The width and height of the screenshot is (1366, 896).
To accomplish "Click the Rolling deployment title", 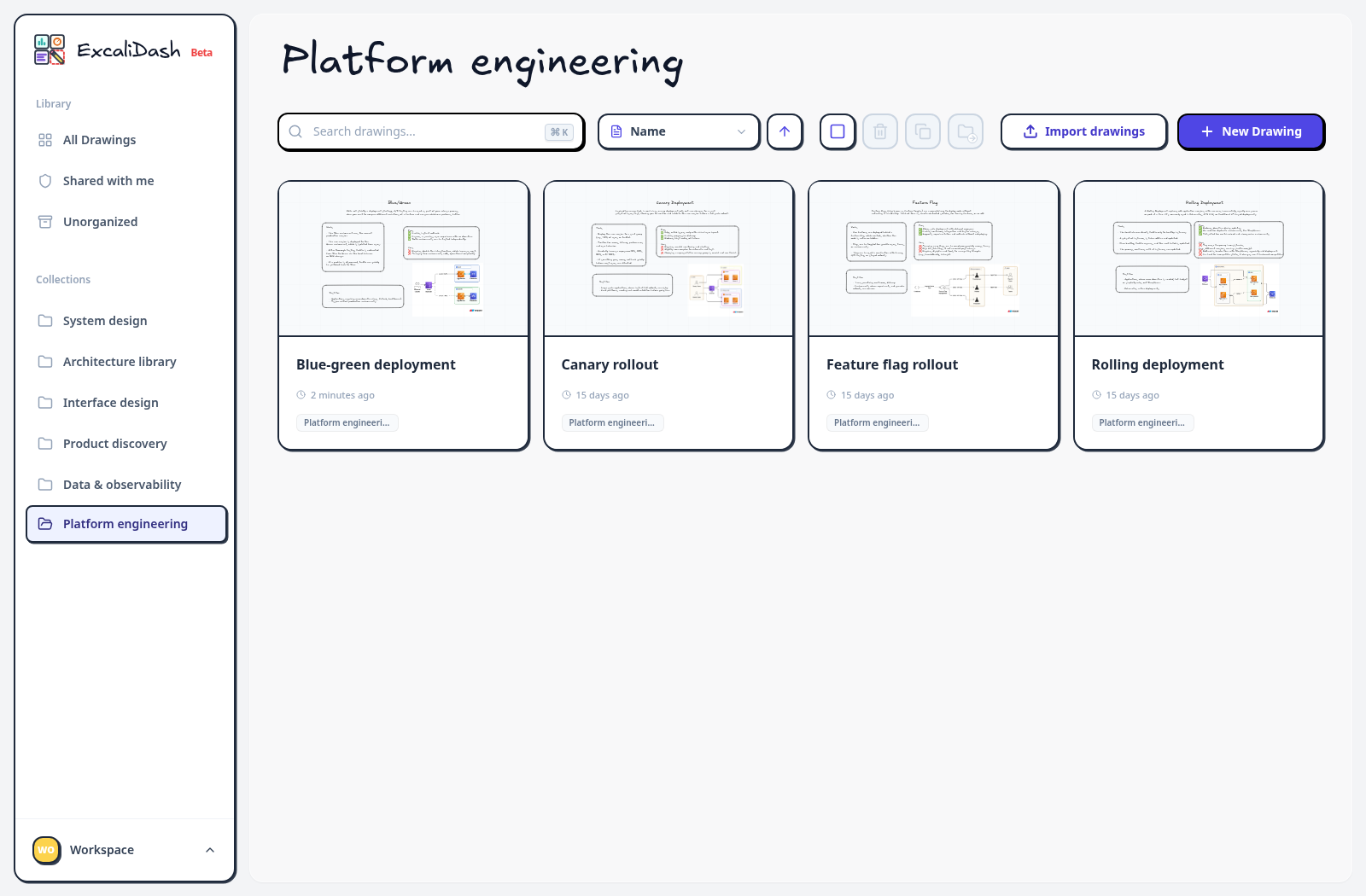I will coord(1158,364).
